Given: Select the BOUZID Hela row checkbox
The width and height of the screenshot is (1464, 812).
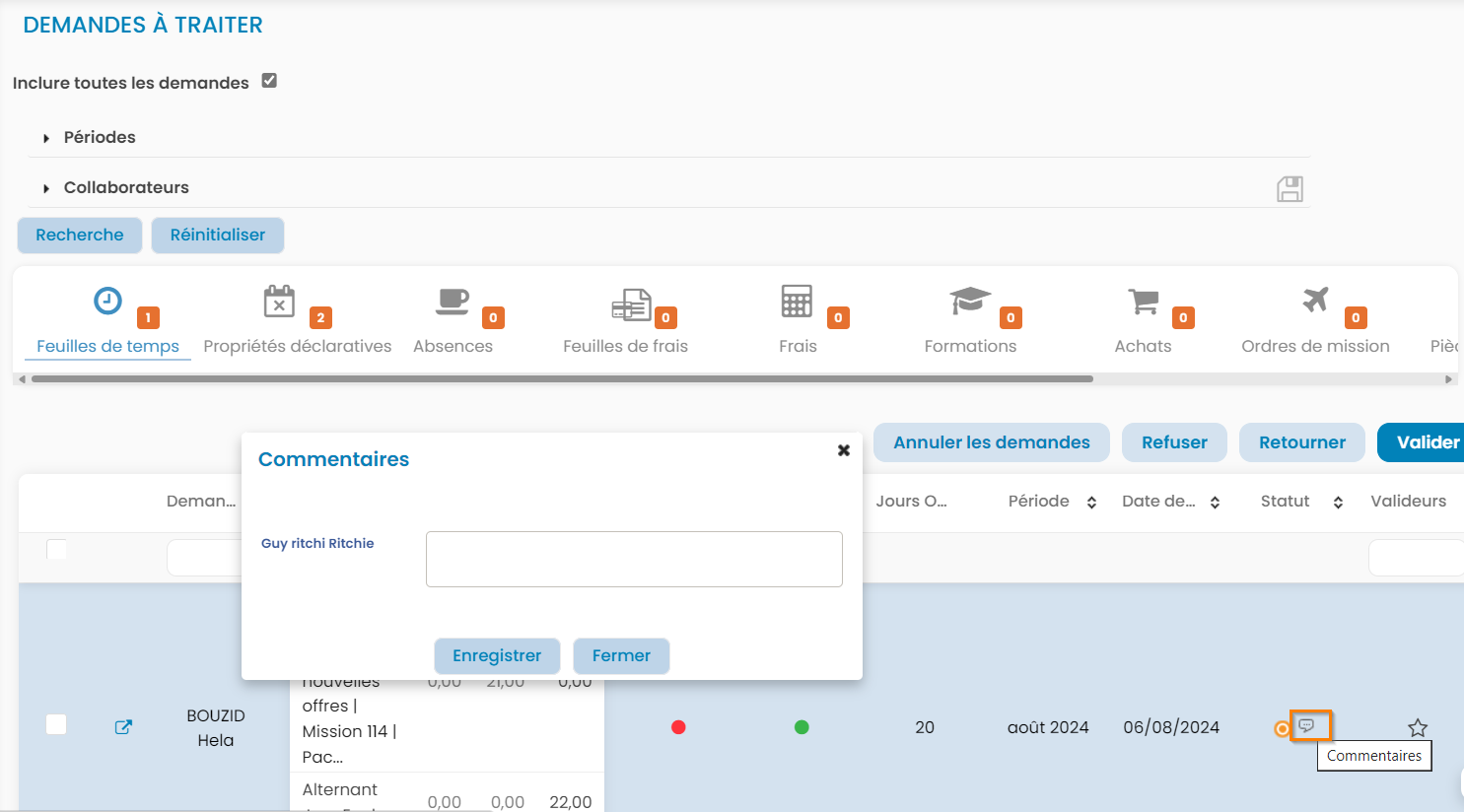Looking at the screenshot, I should coord(57,725).
